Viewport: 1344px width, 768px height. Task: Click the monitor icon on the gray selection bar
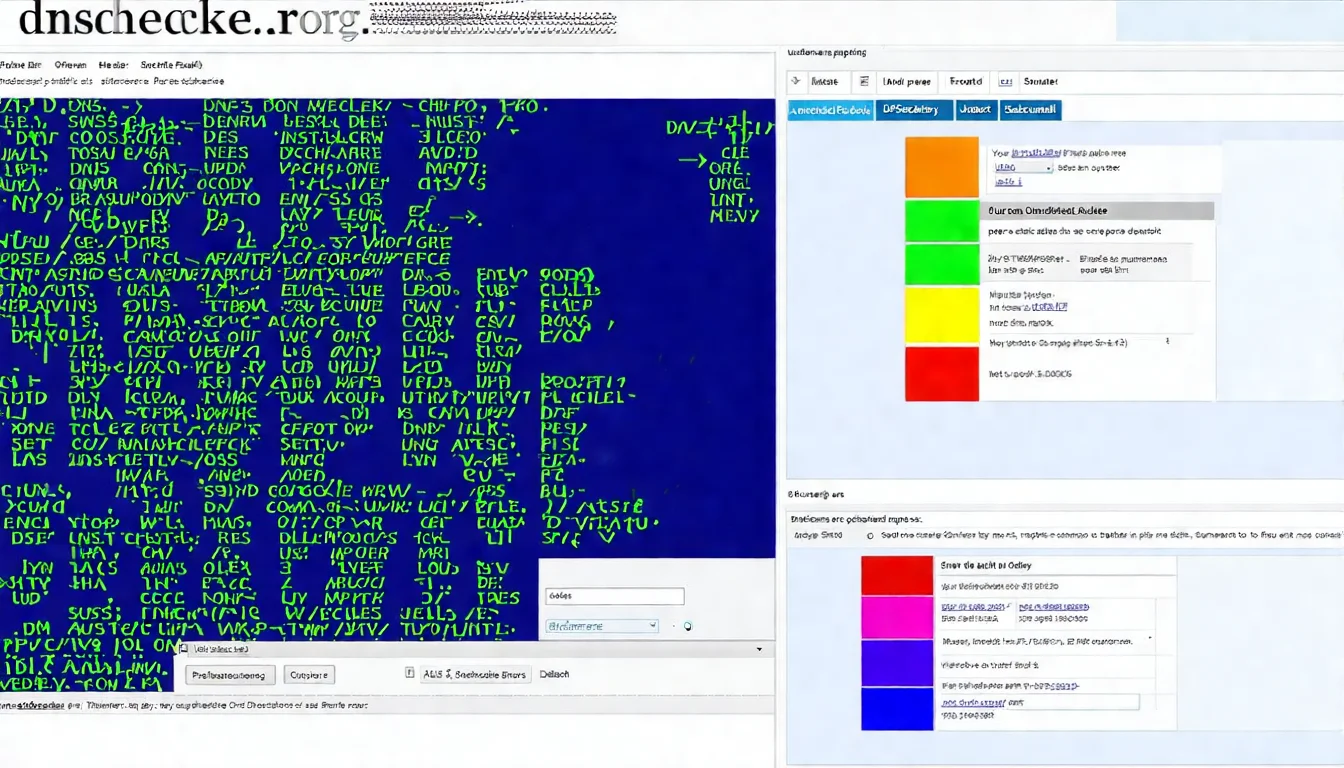(184, 648)
